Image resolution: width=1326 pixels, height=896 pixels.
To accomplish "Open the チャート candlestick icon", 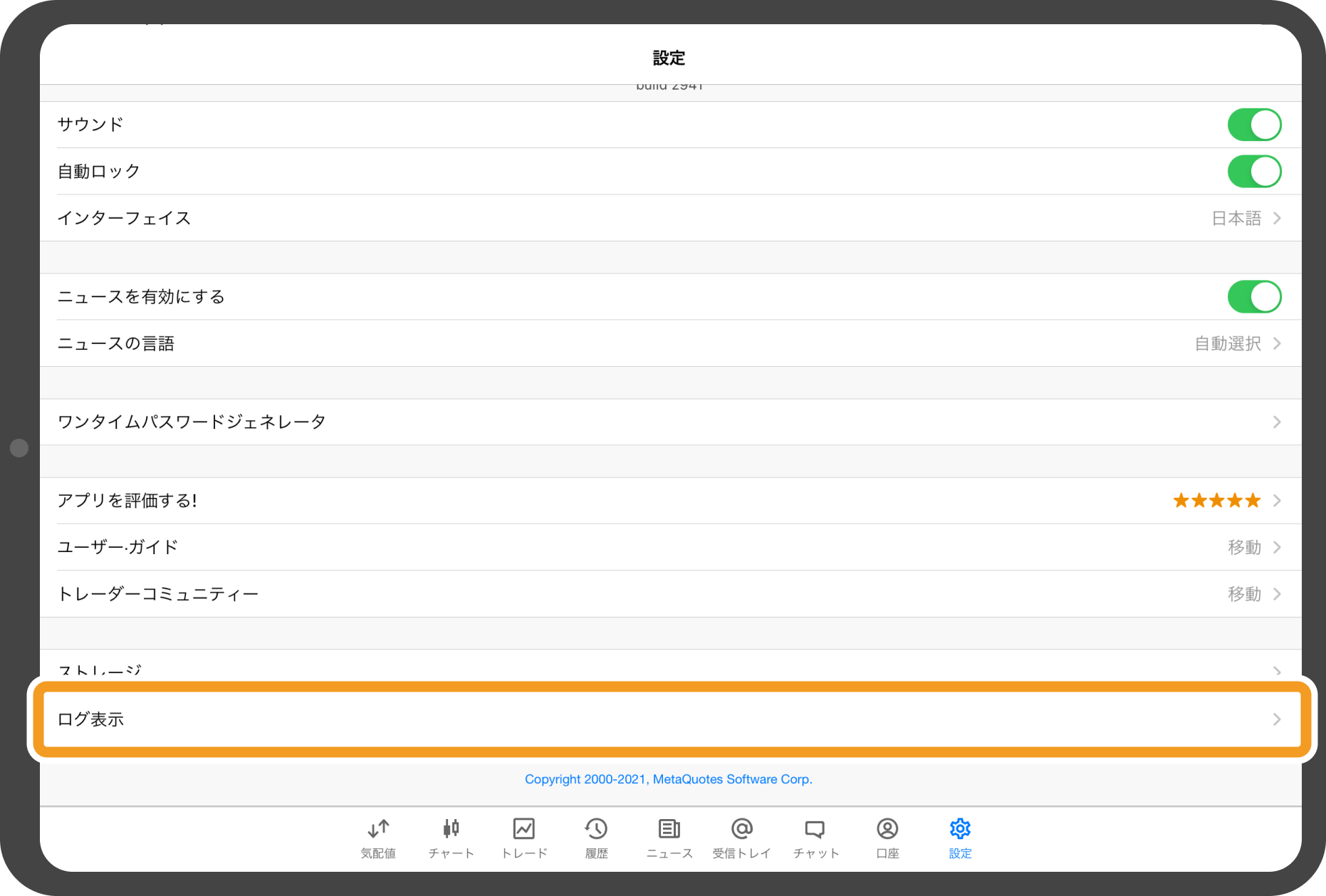I will coord(451,828).
